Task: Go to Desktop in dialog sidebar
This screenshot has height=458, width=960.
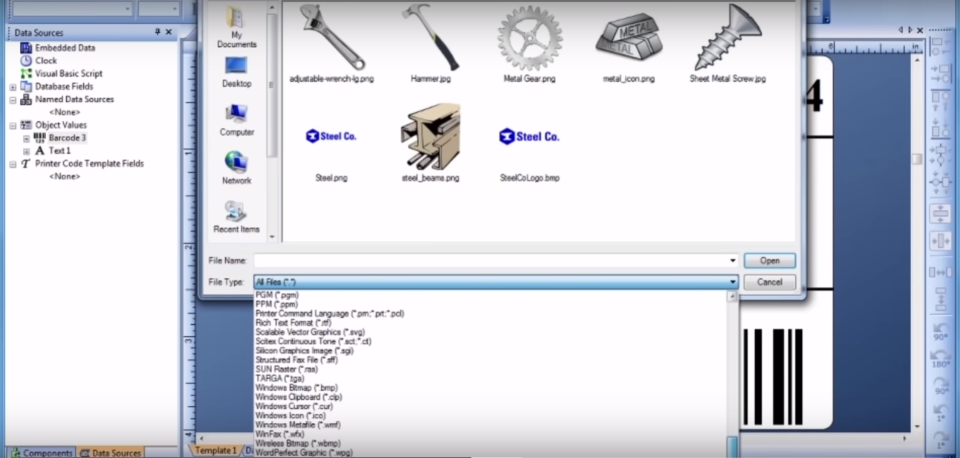Action: pos(236,72)
